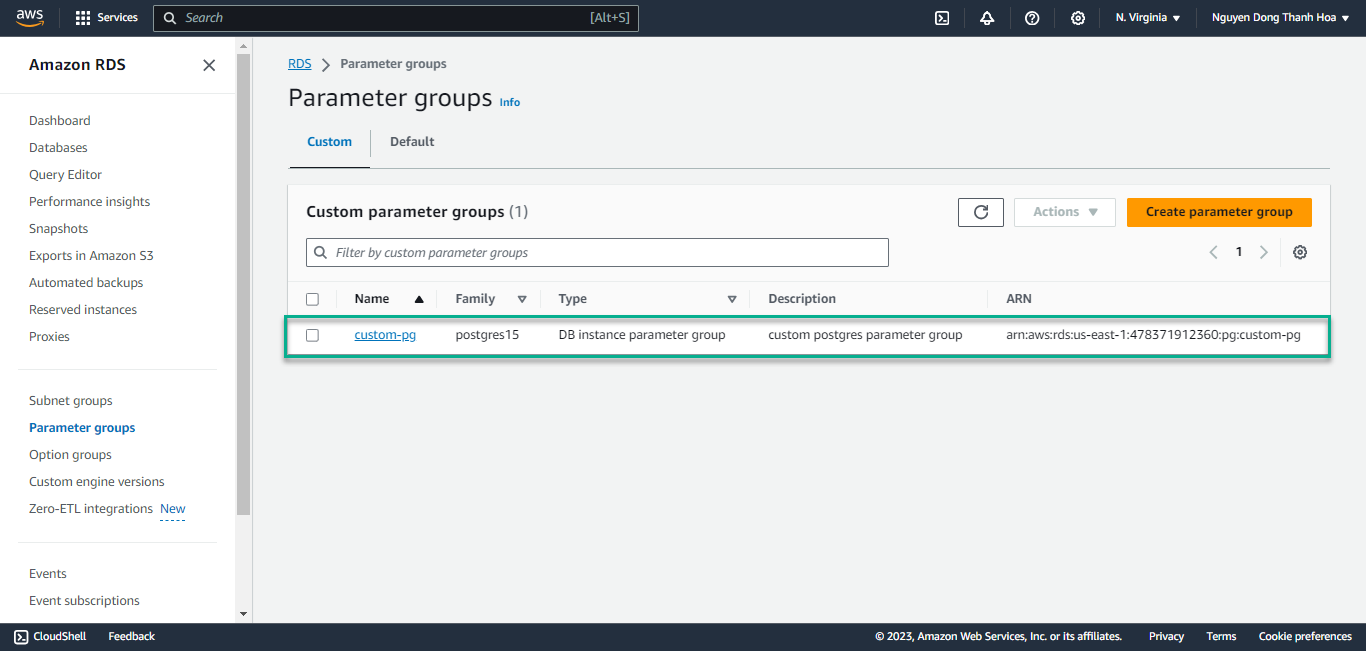Select all parameter groups checkbox

pyautogui.click(x=312, y=299)
